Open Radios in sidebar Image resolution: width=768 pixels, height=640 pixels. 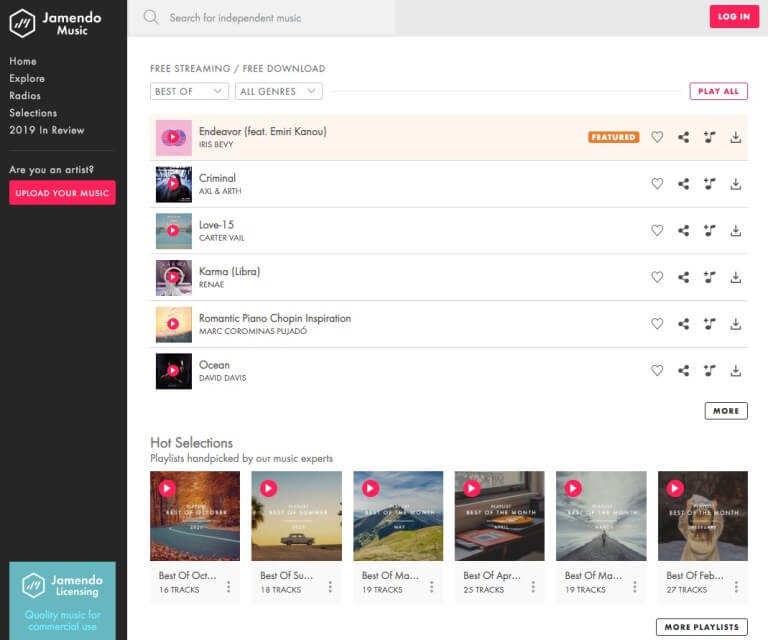click(x=25, y=95)
